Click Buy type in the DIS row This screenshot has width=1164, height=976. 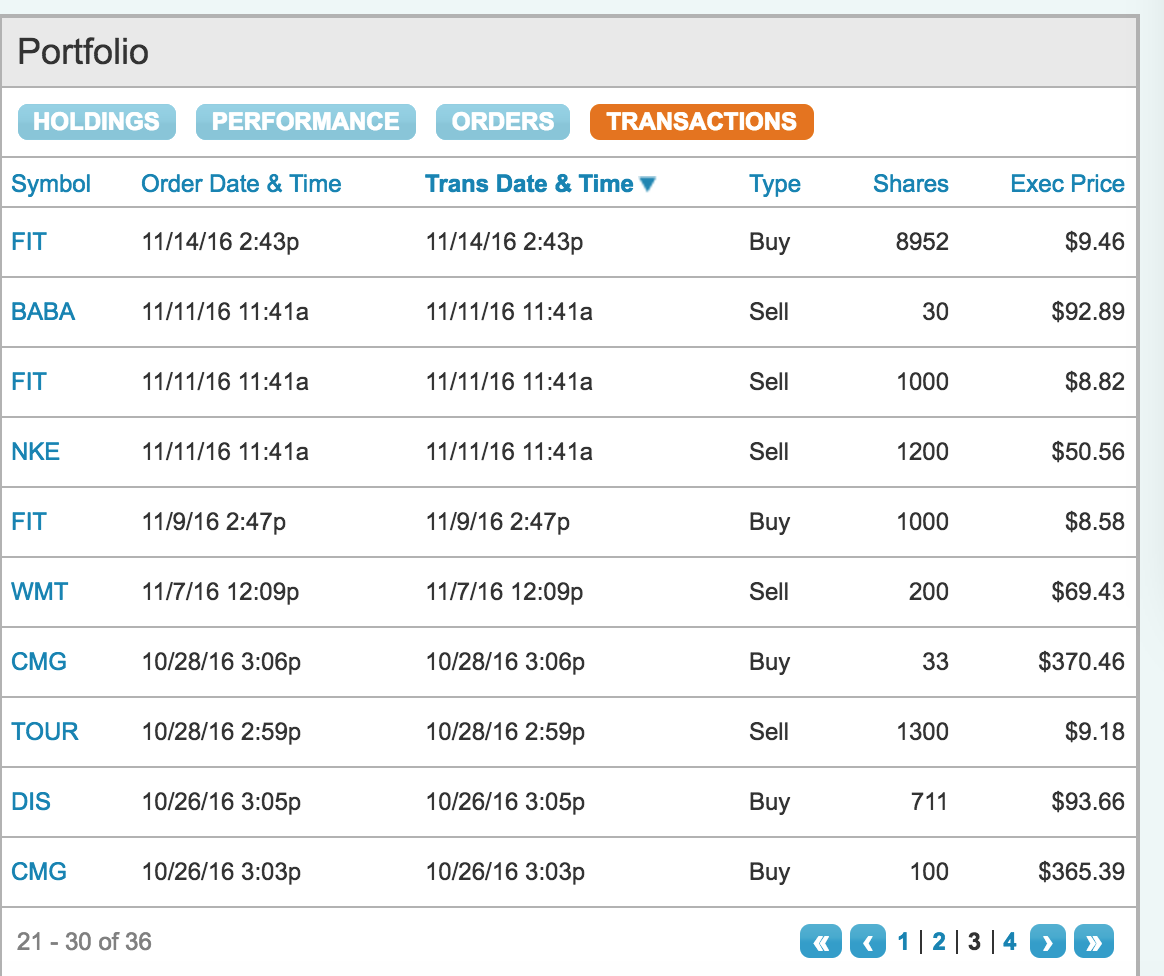click(769, 802)
